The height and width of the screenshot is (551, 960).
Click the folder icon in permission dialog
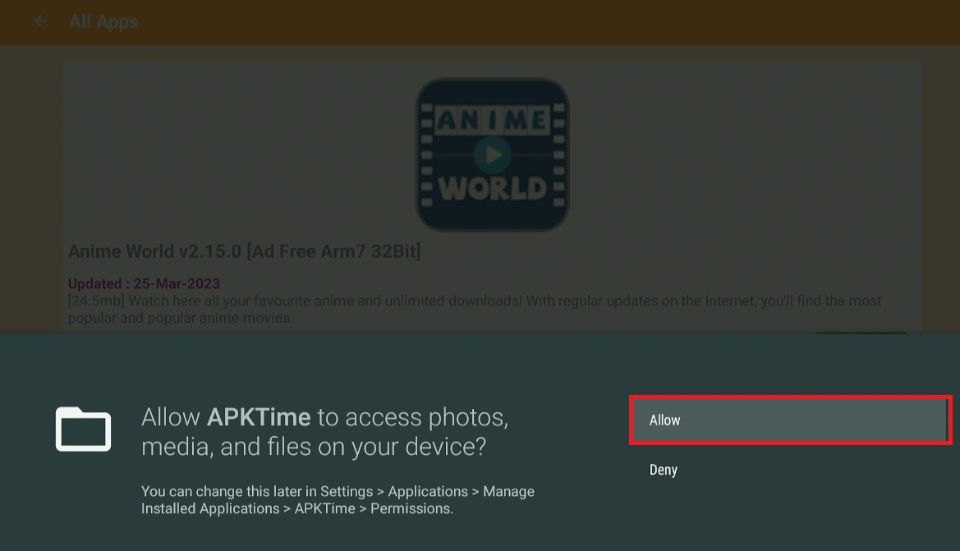tap(83, 429)
